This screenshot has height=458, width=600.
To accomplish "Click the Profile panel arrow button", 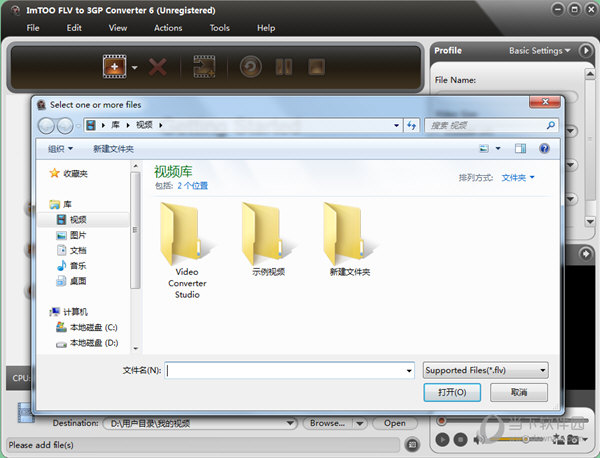I will point(585,51).
